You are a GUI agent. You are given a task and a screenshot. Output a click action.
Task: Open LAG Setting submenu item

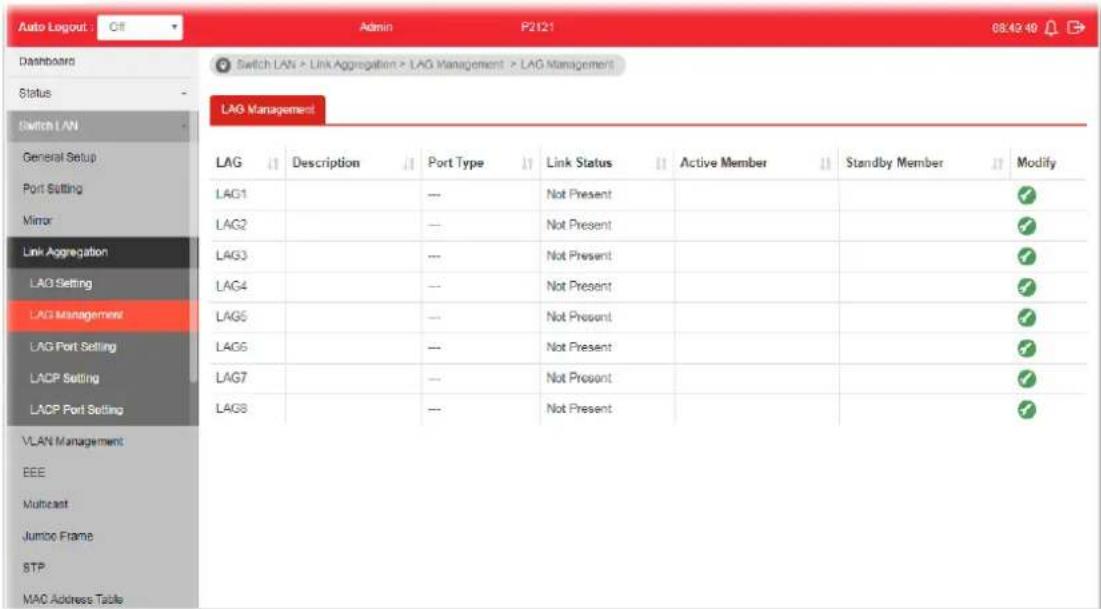coord(98,284)
